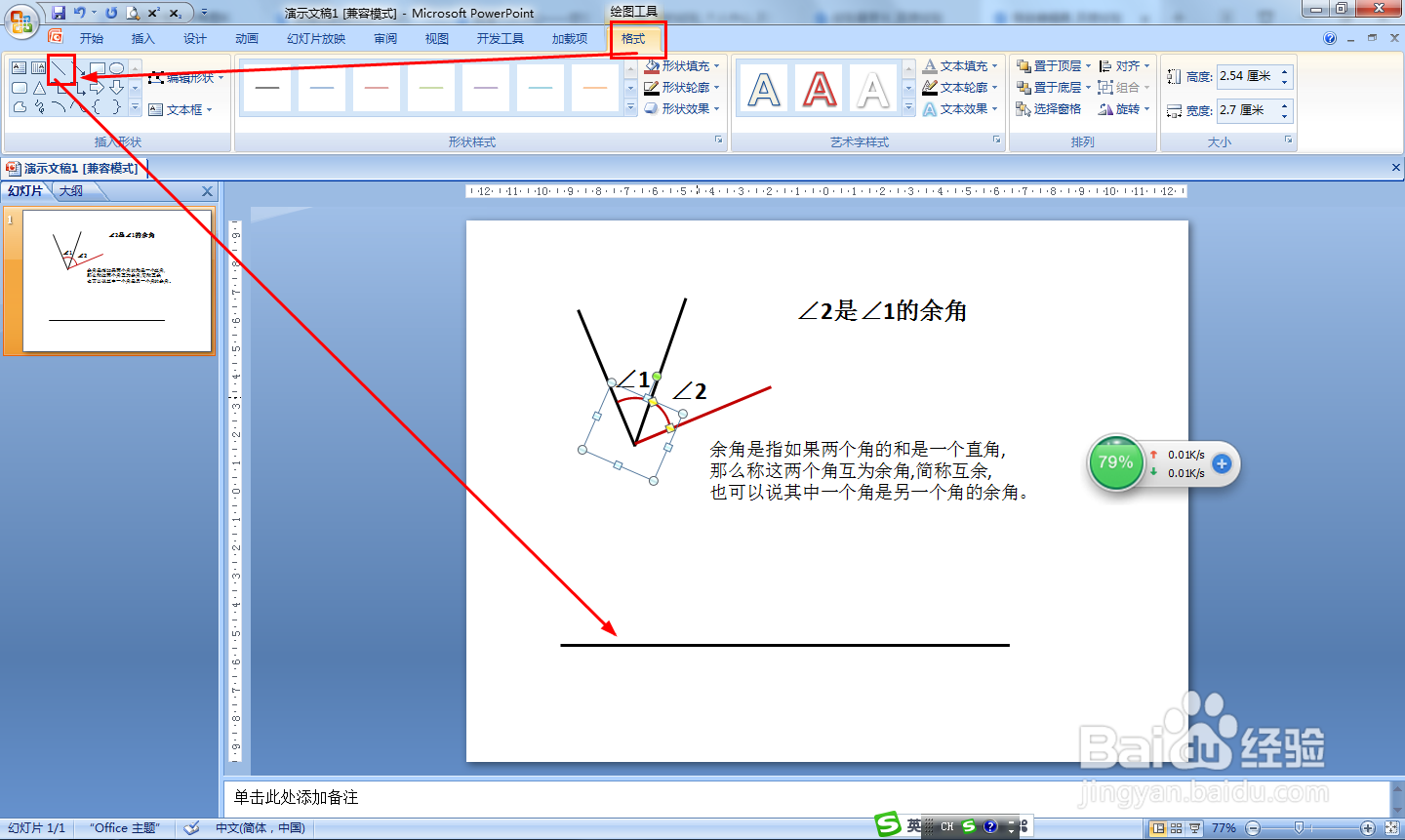The width and height of the screenshot is (1405, 840).
Task: Open the 大小 size dialog launcher
Action: [x=1289, y=140]
